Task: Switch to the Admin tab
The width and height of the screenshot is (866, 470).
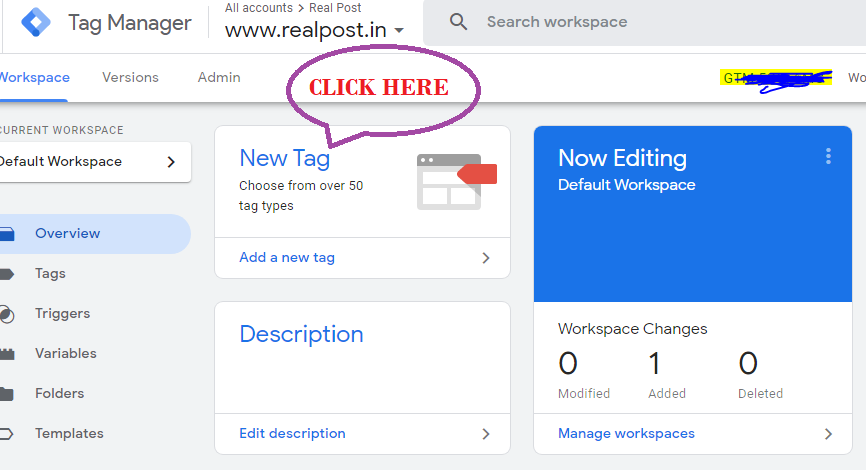Action: [219, 77]
